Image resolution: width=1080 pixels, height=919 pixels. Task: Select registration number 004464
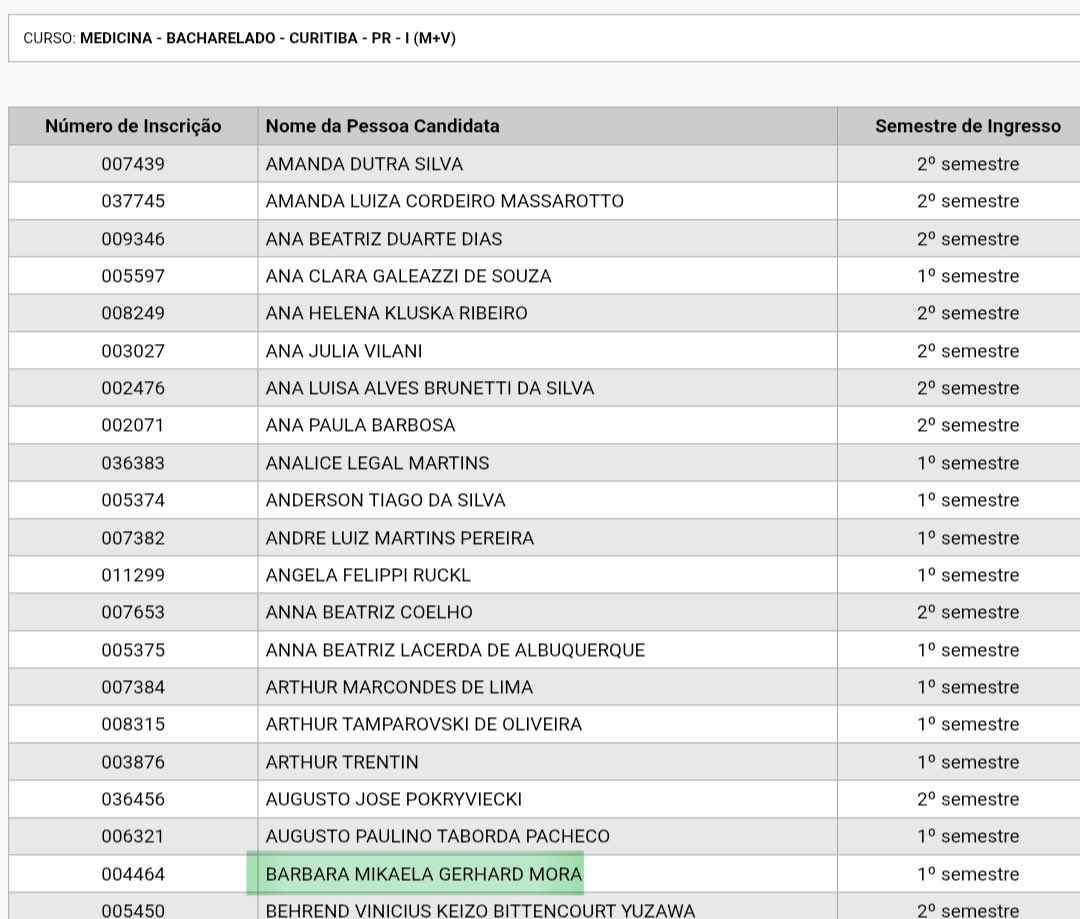(133, 874)
